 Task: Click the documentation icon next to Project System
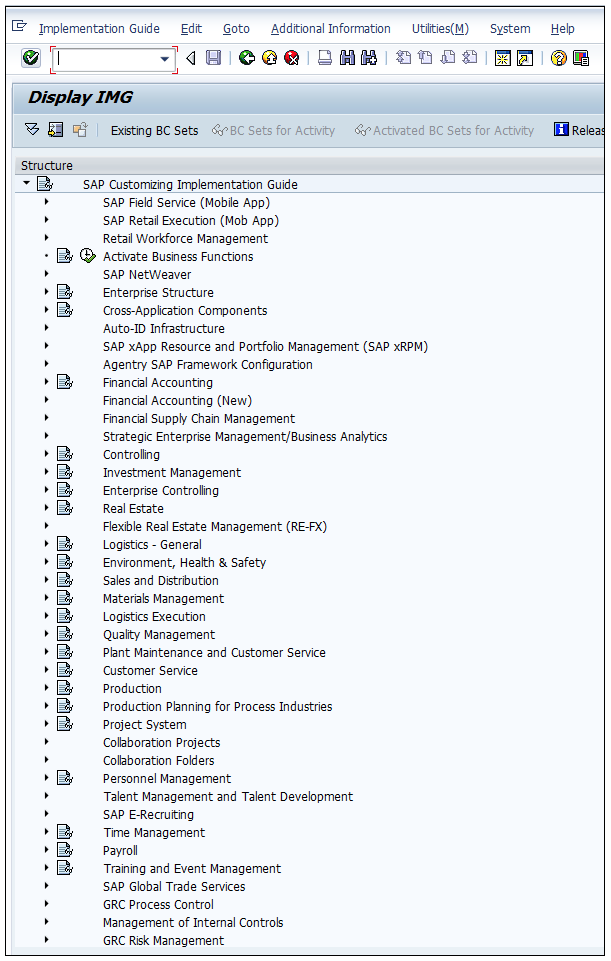[65, 724]
